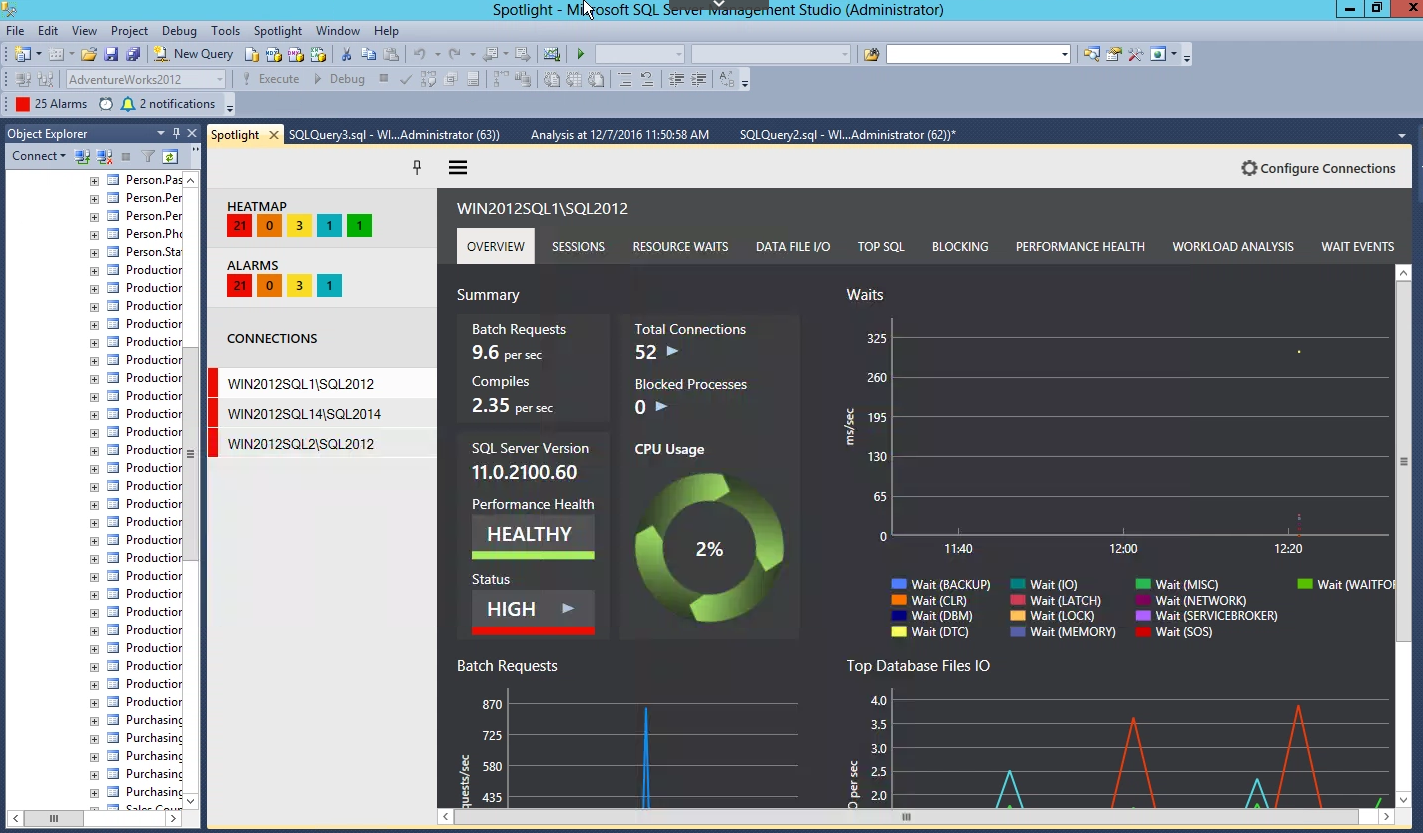Switch to the TOP SQL tab
The image size is (1423, 833).
881,246
